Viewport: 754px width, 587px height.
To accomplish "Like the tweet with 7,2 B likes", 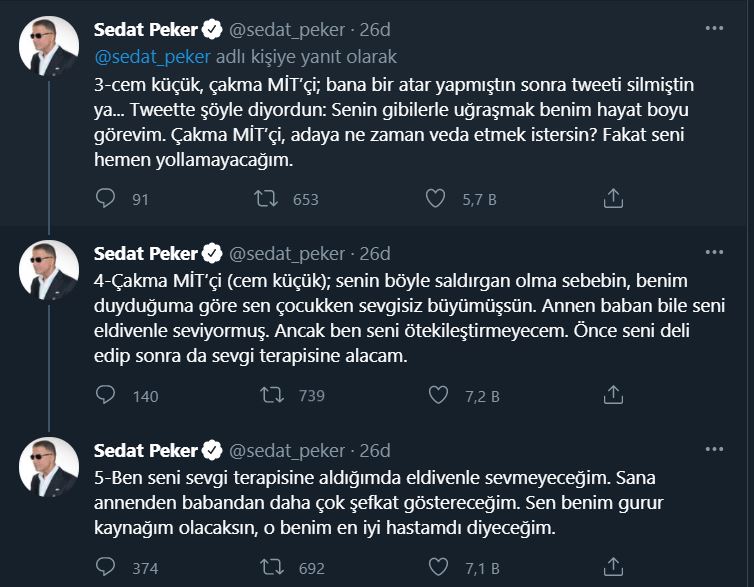I will [435, 395].
